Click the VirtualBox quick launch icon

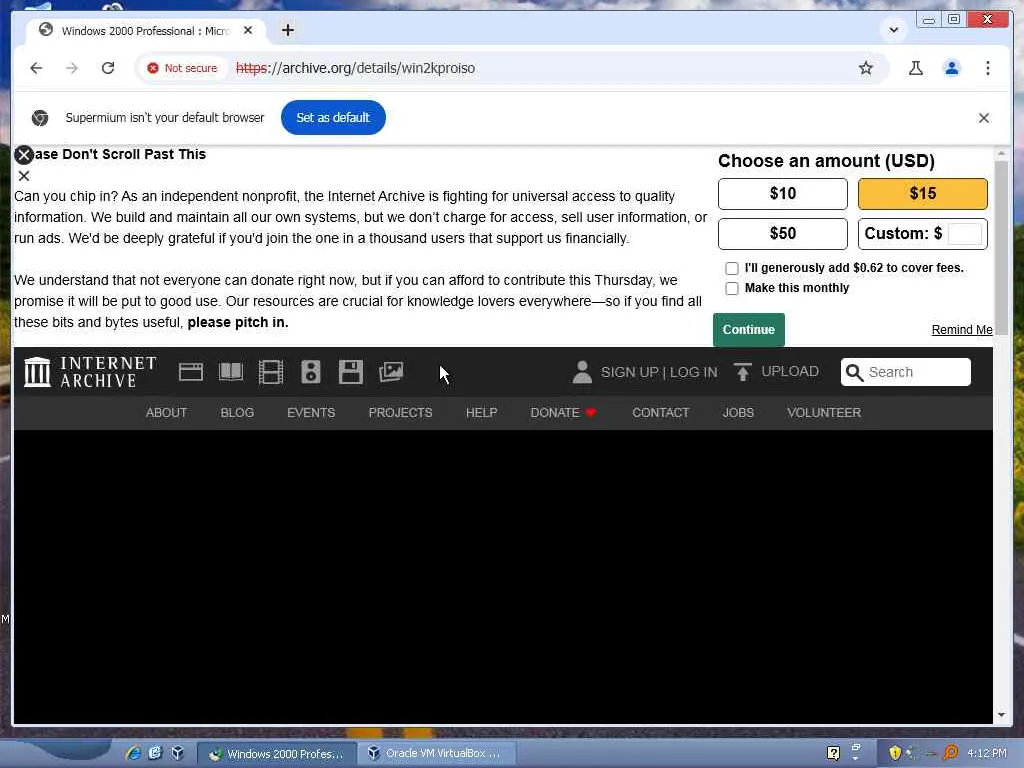(x=177, y=753)
